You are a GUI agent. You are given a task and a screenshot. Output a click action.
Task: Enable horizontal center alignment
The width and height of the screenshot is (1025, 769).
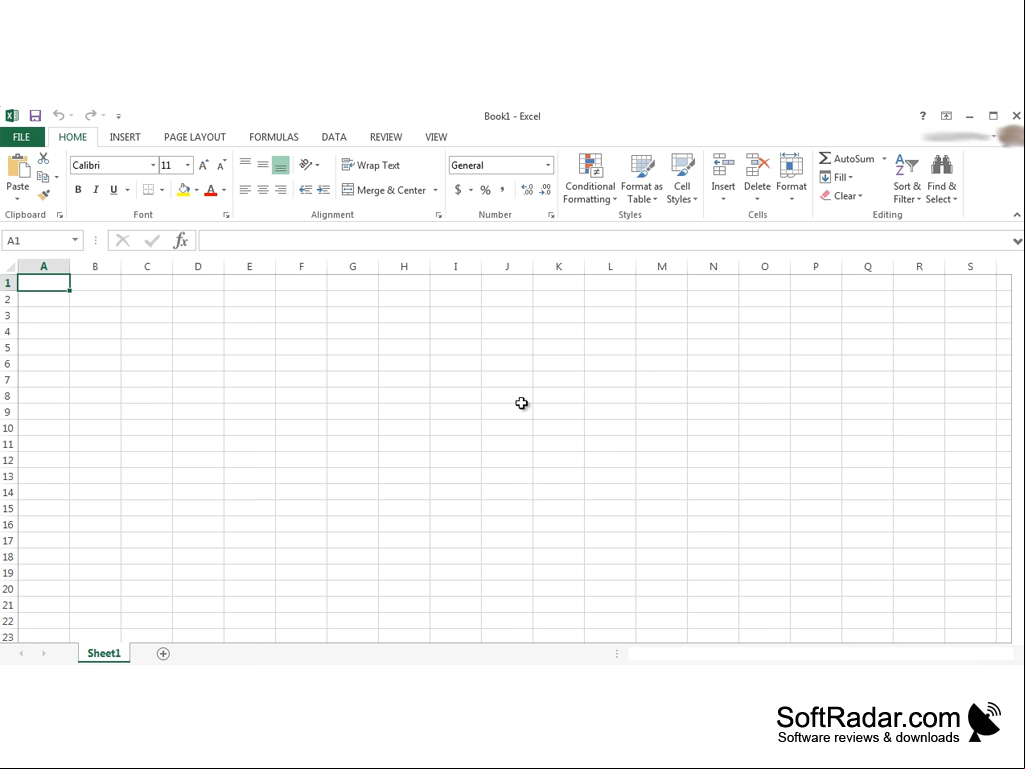click(263, 190)
